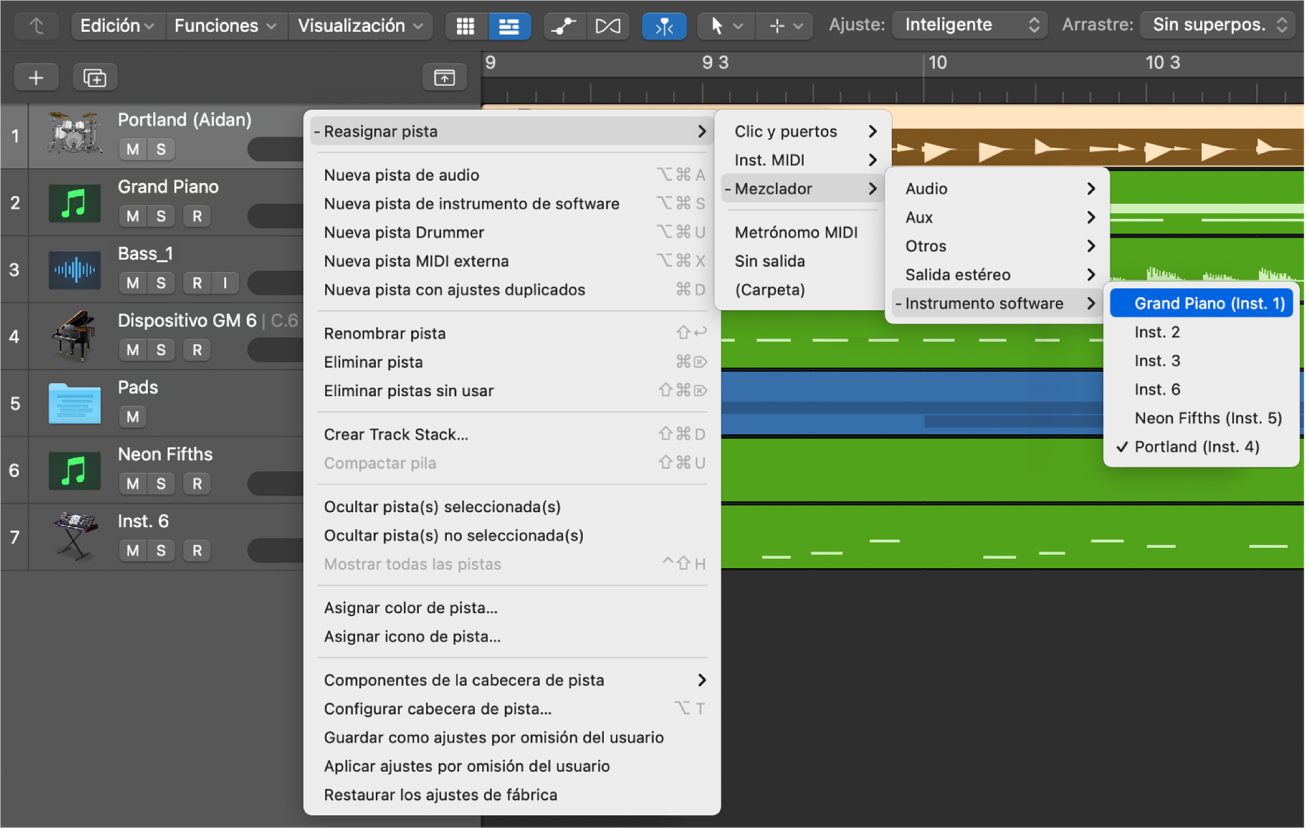The height and width of the screenshot is (830, 1309).
Task: Click the Portland track volume slider
Action: tap(276, 150)
